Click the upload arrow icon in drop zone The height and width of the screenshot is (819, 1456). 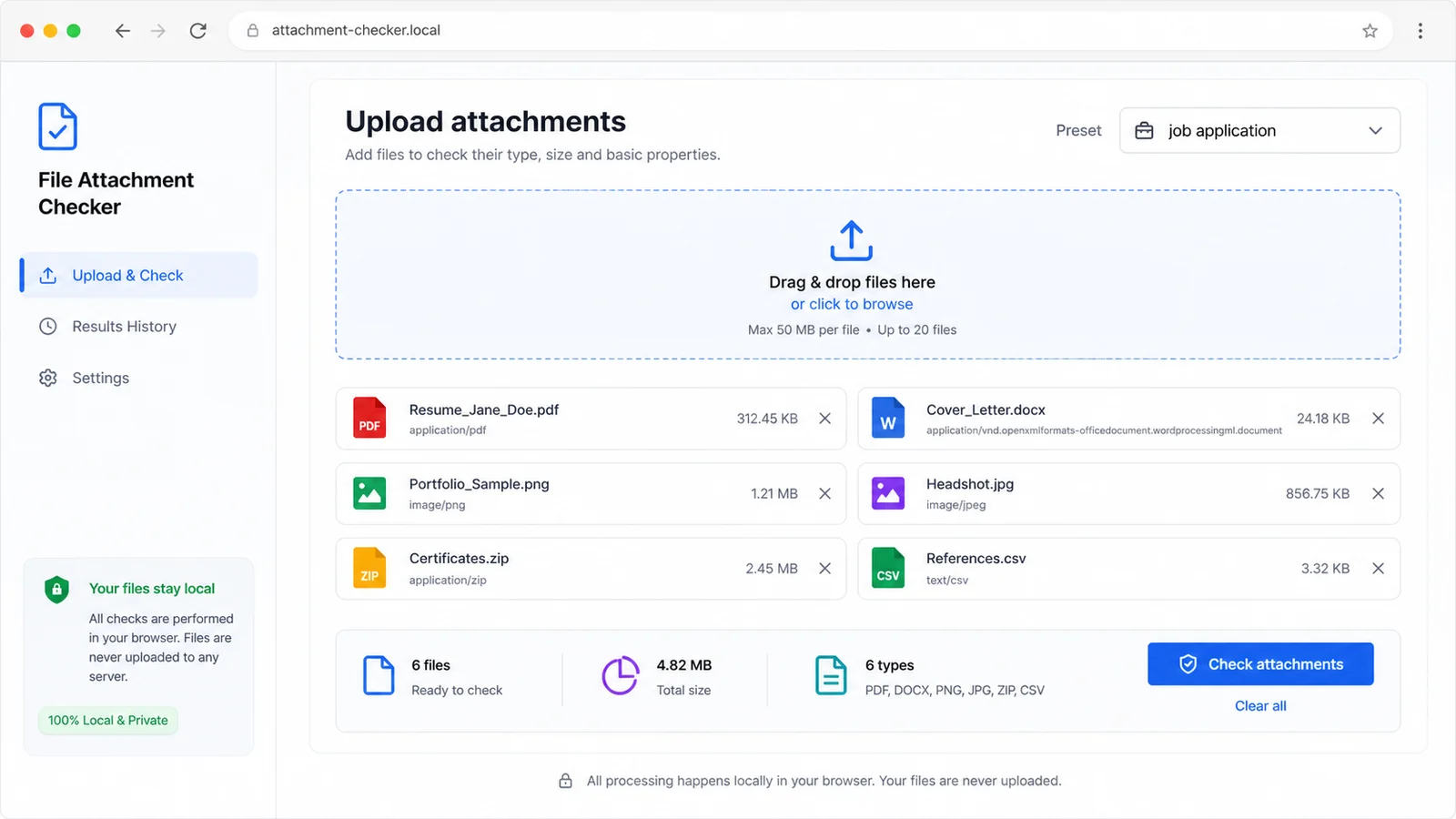click(851, 240)
